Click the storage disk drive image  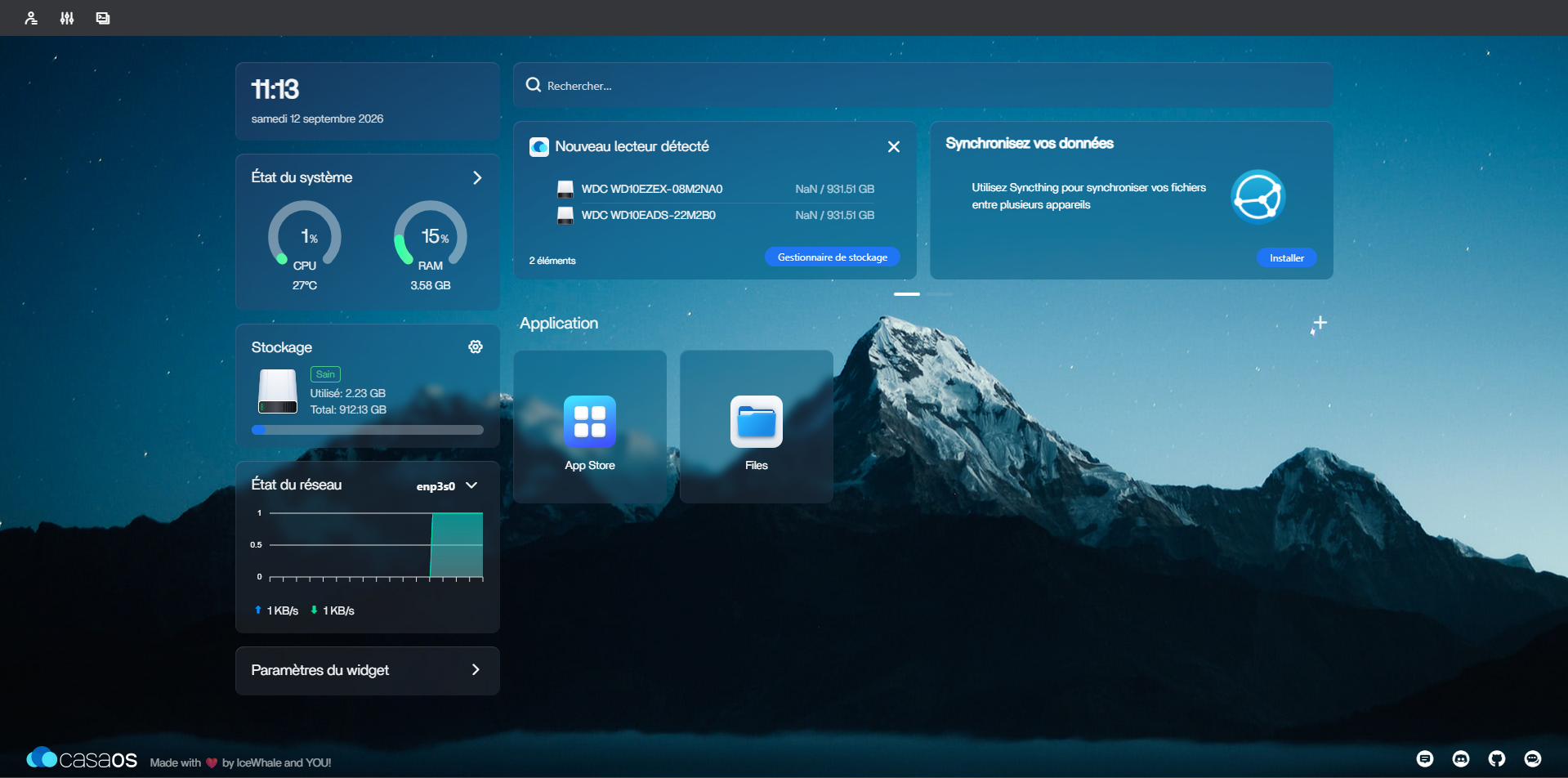coord(278,391)
